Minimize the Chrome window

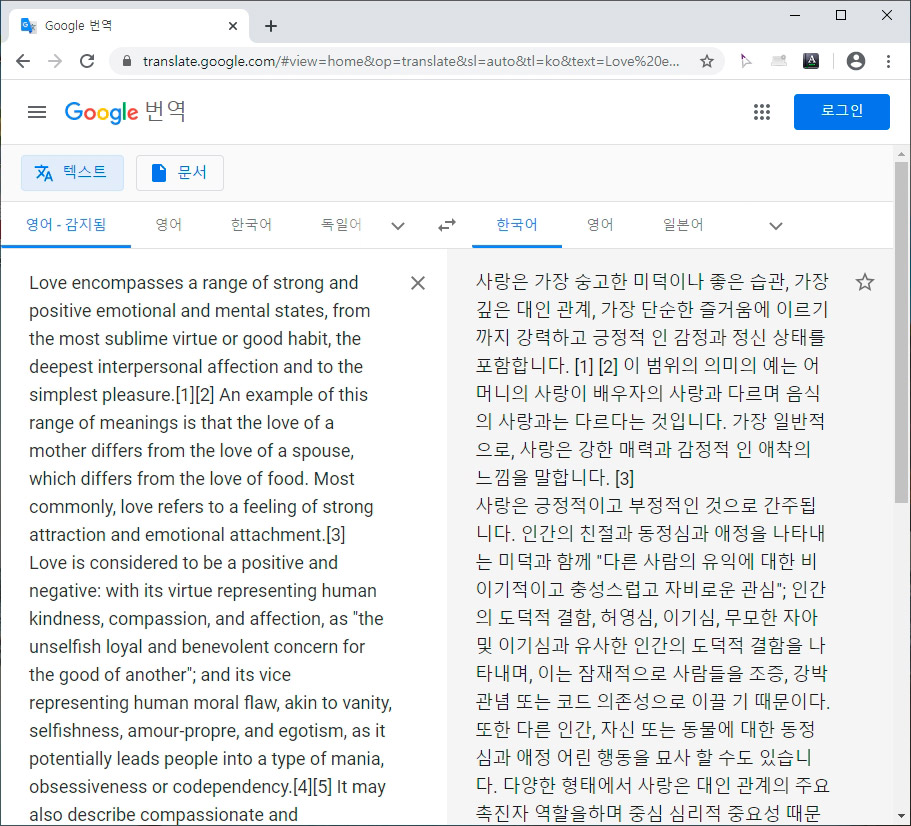pos(795,15)
